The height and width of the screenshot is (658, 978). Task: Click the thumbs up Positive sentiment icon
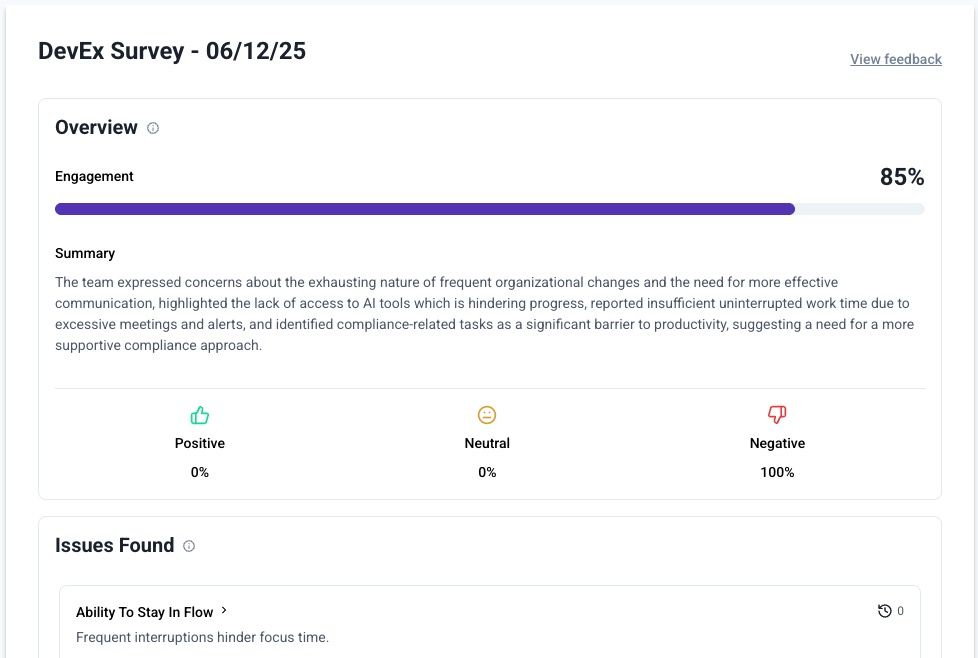(x=199, y=414)
